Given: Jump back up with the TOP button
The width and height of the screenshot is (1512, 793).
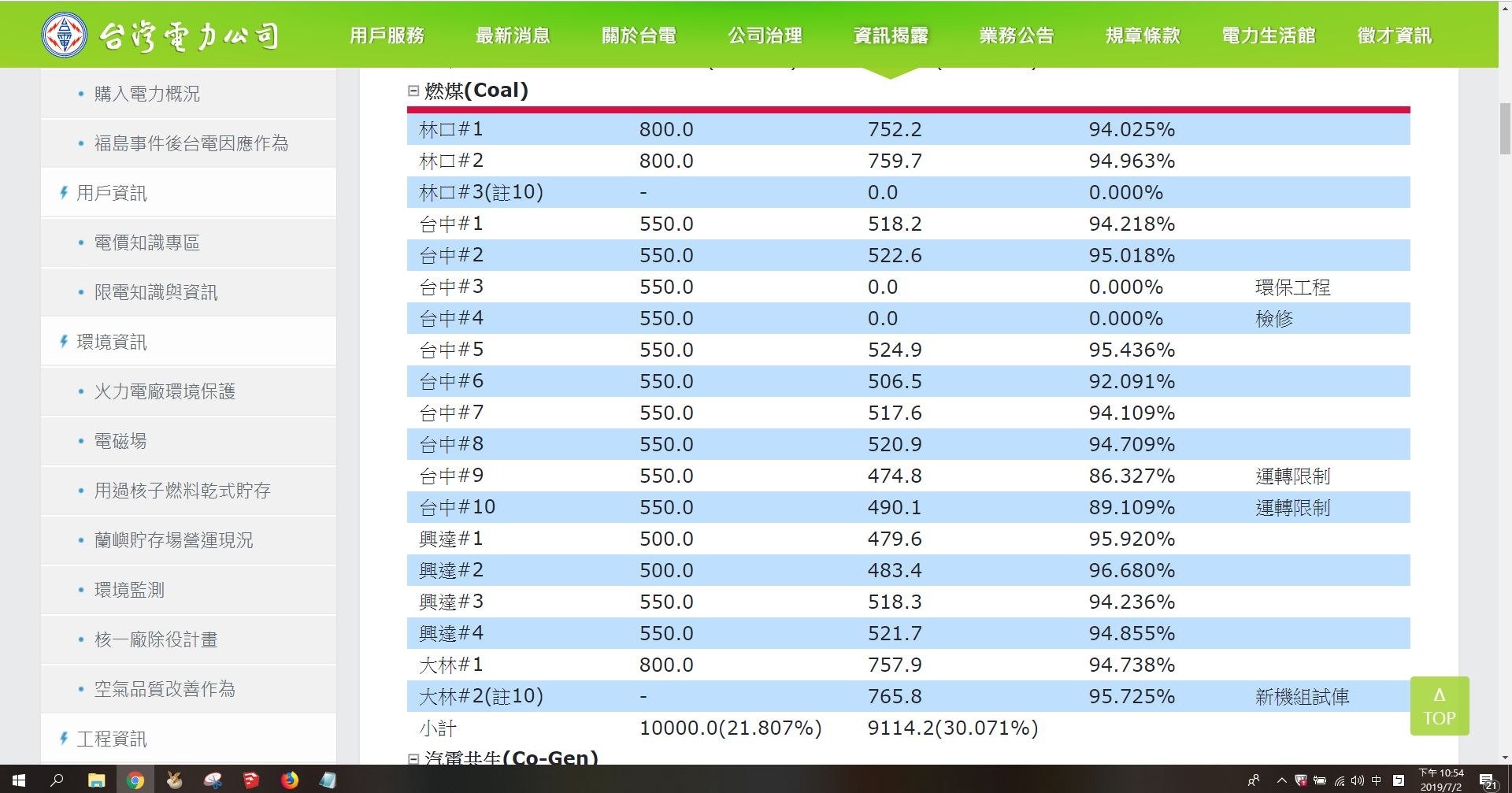Looking at the screenshot, I should (1440, 706).
